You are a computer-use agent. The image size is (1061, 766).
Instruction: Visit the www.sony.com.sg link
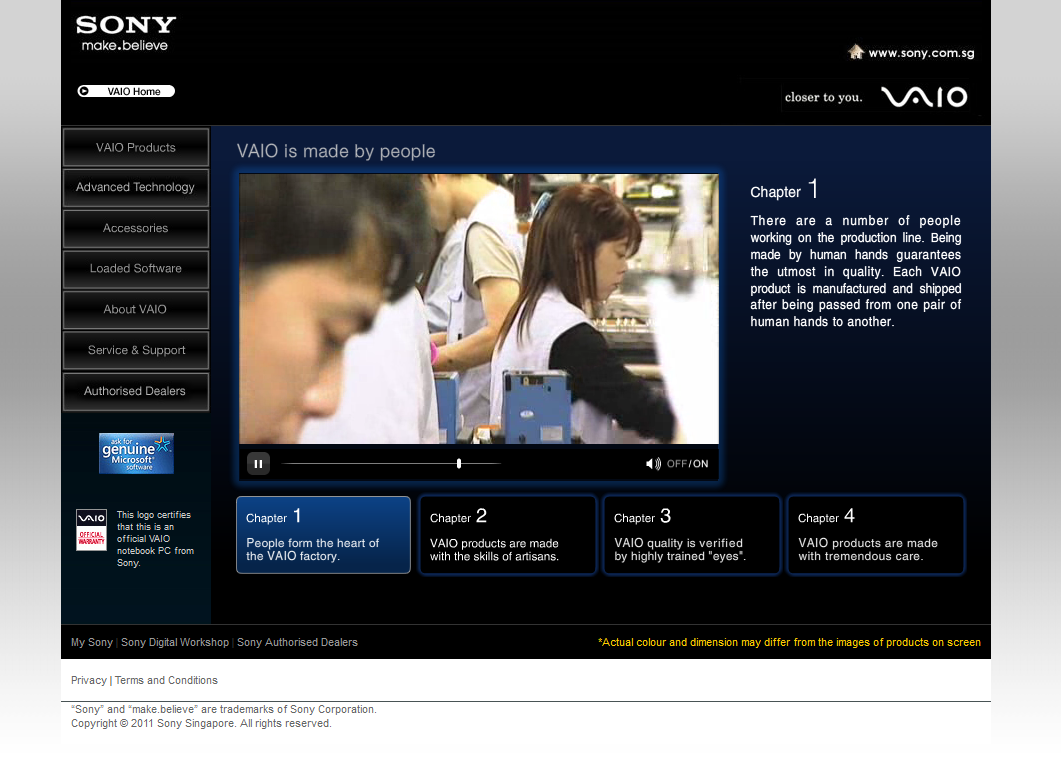(921, 53)
